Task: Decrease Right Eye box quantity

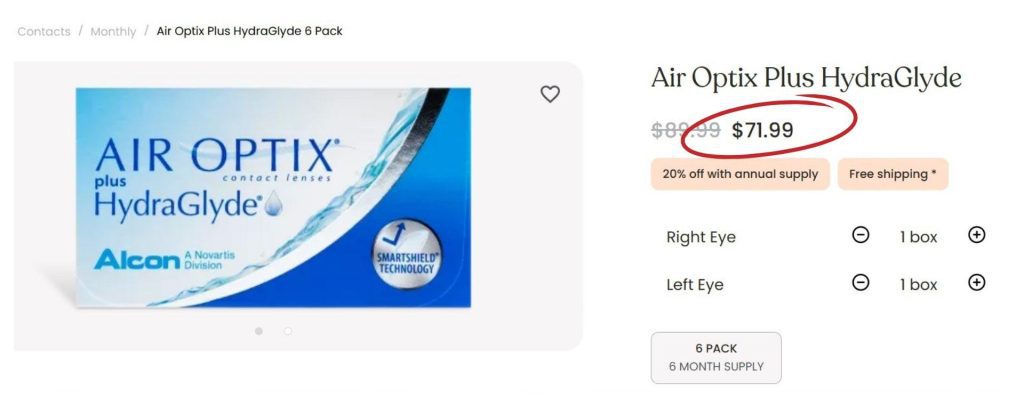Action: (x=860, y=235)
